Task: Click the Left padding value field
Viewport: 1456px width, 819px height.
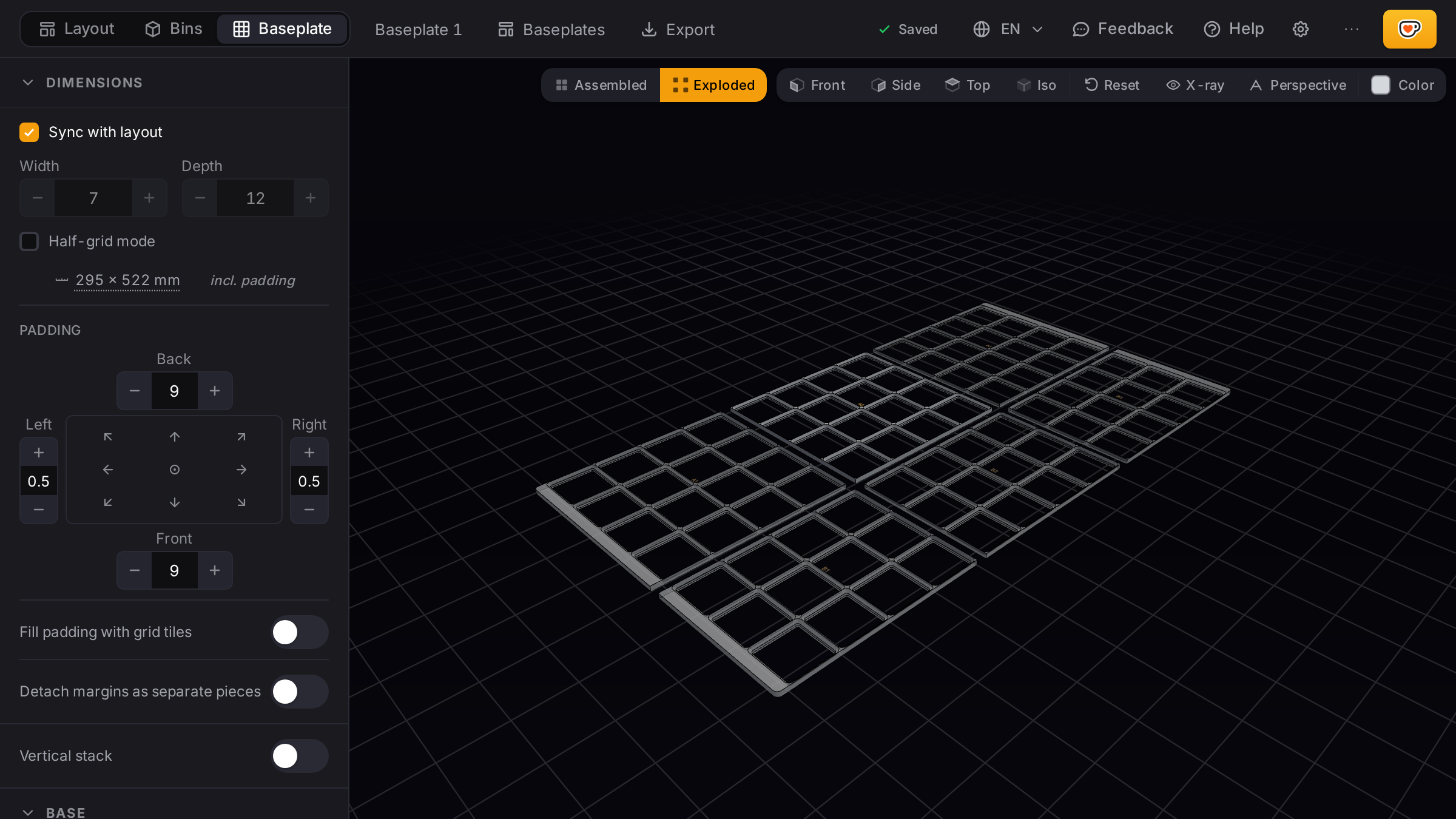Action: point(39,481)
